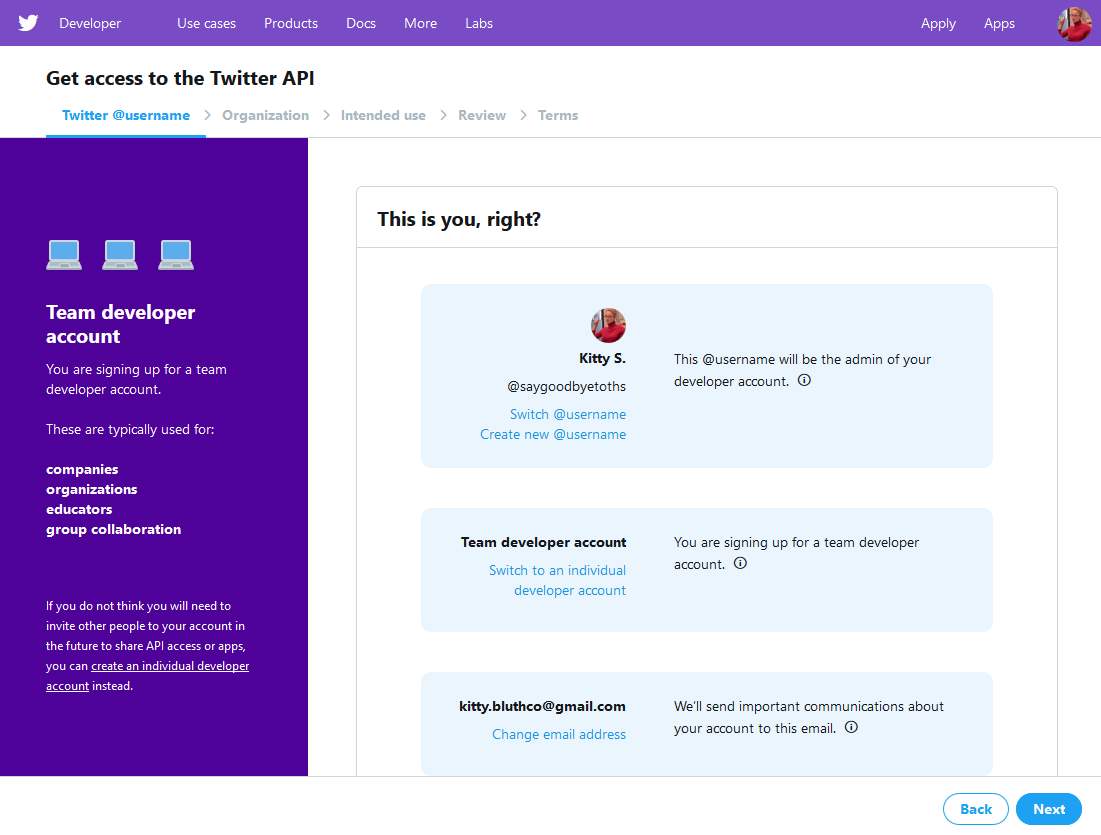Click Create new @username link

coord(553,434)
